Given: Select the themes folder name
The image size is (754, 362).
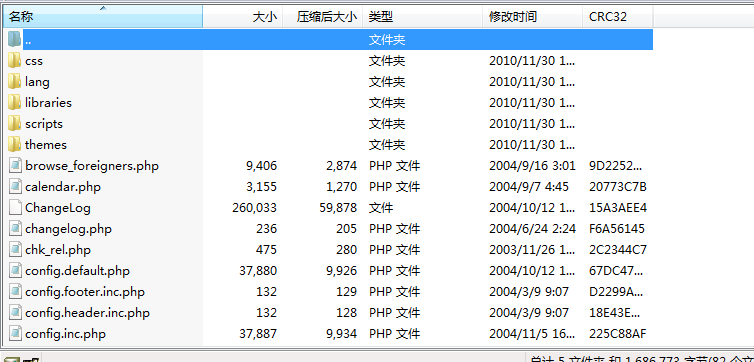Looking at the screenshot, I should 46,145.
